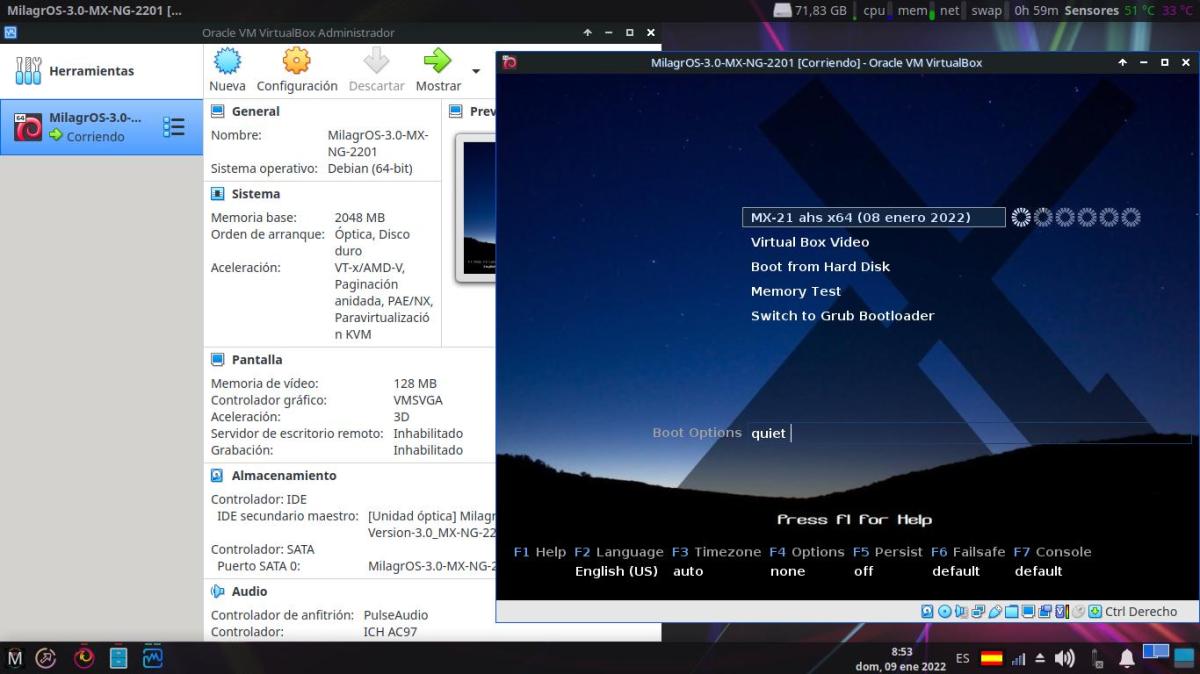
Task: Expand the dropdown arrow next to Mostrar
Action: 476,71
